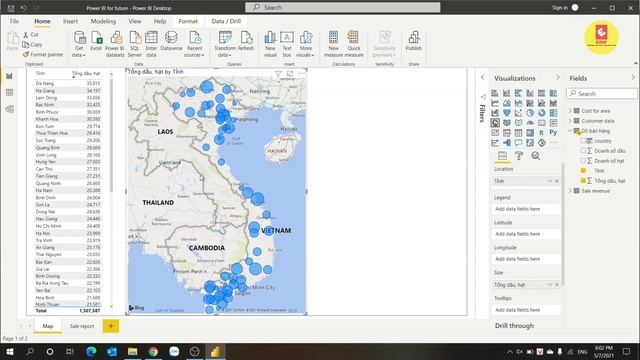Click the Publish button
This screenshot has height=360, width=640.
[x=413, y=41]
